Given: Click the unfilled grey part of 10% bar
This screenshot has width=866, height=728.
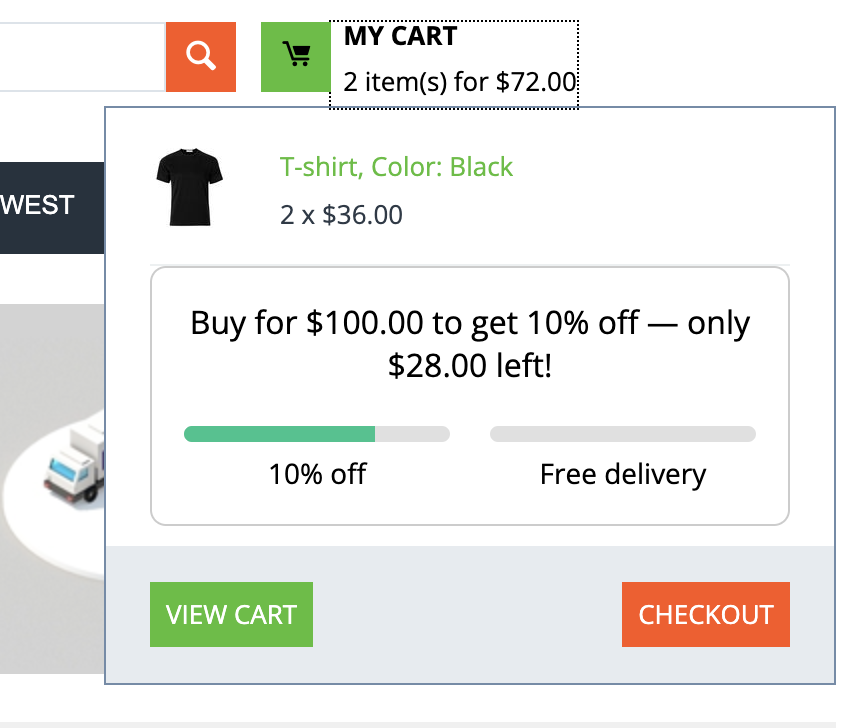Looking at the screenshot, I should point(412,434).
